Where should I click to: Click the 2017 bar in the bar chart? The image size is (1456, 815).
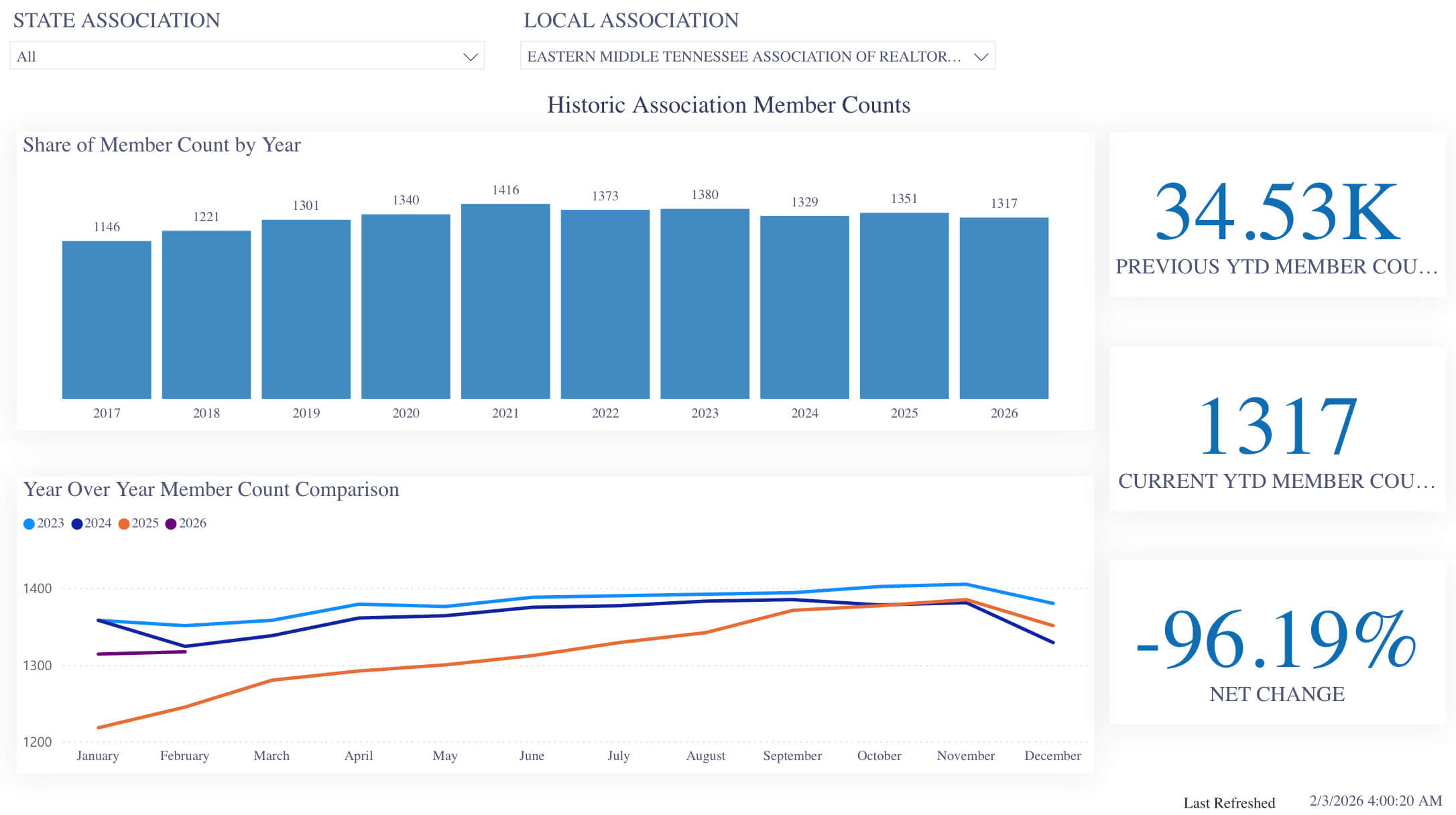click(x=107, y=315)
